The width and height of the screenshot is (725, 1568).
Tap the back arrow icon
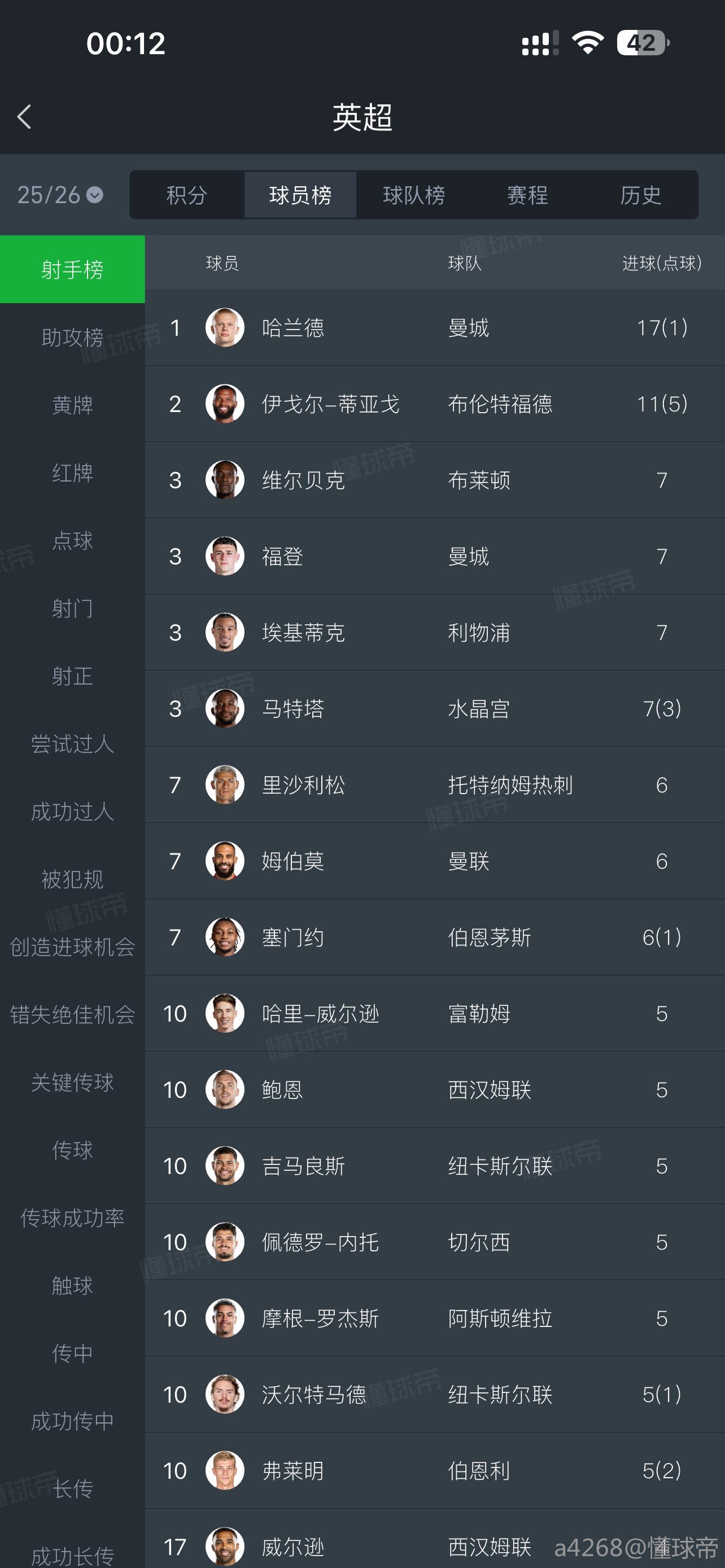[x=24, y=117]
